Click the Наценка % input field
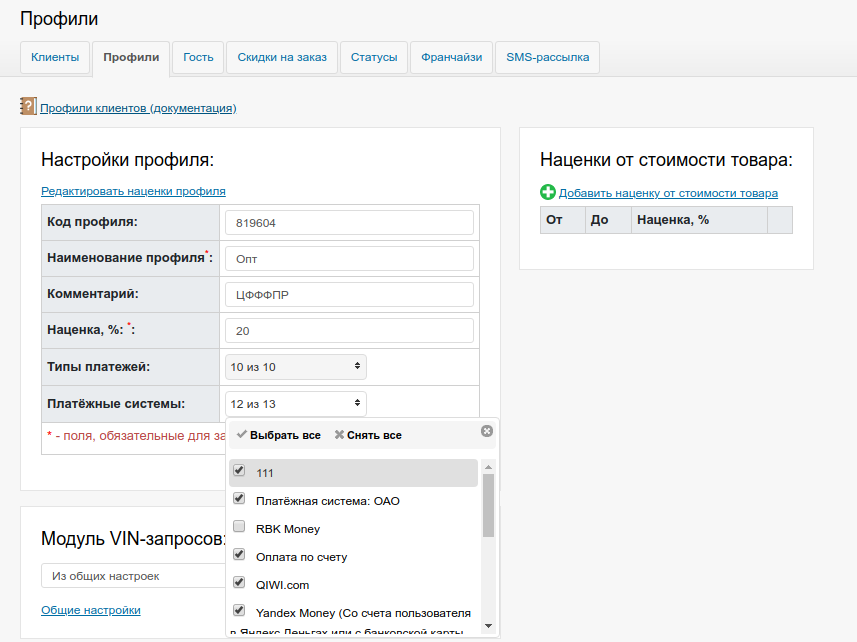 [349, 331]
